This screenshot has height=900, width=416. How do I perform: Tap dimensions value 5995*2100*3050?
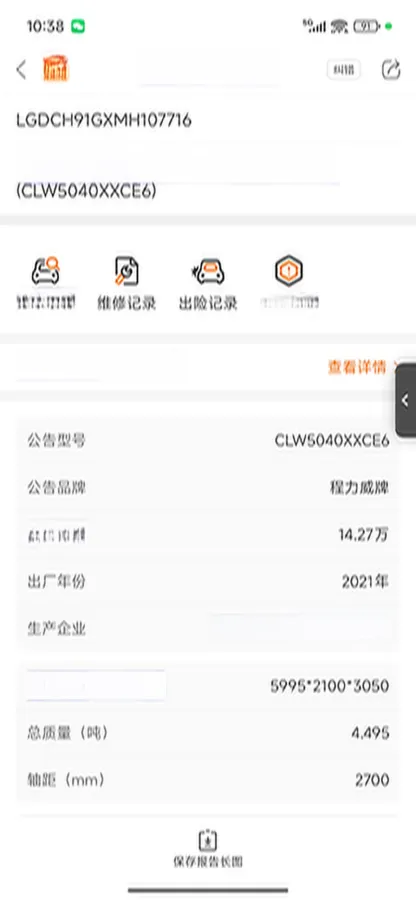coord(330,686)
